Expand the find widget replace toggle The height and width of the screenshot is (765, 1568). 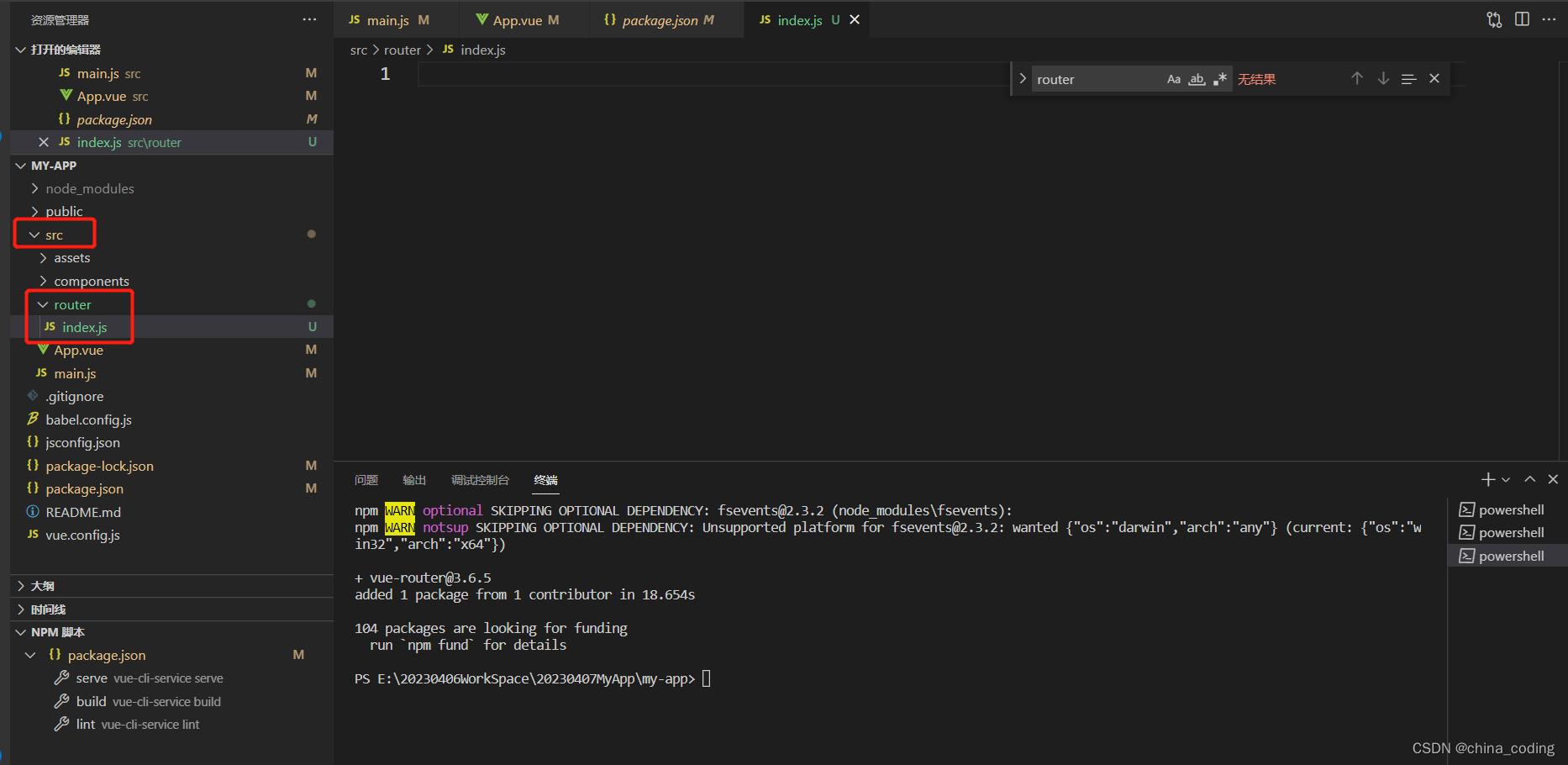[x=1023, y=79]
